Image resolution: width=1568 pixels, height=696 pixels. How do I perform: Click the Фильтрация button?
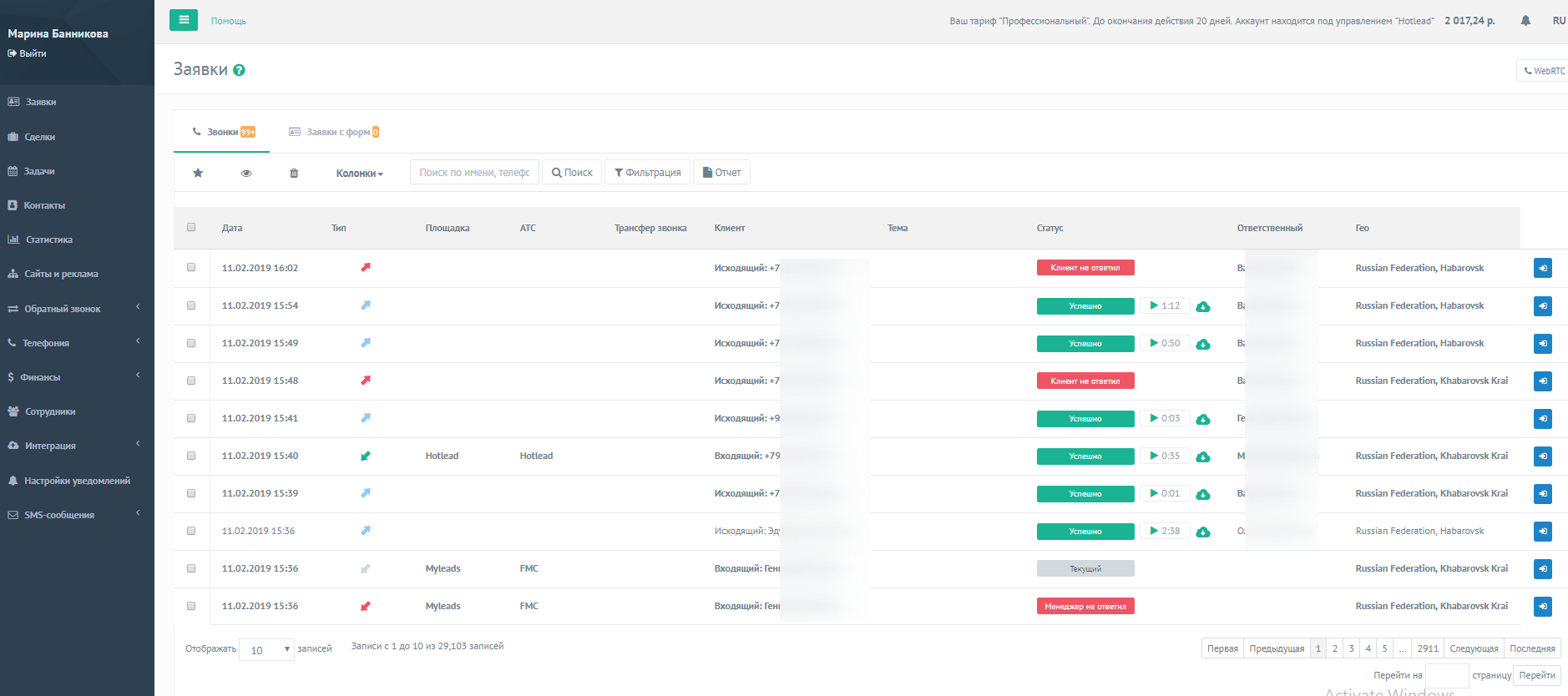click(x=647, y=173)
